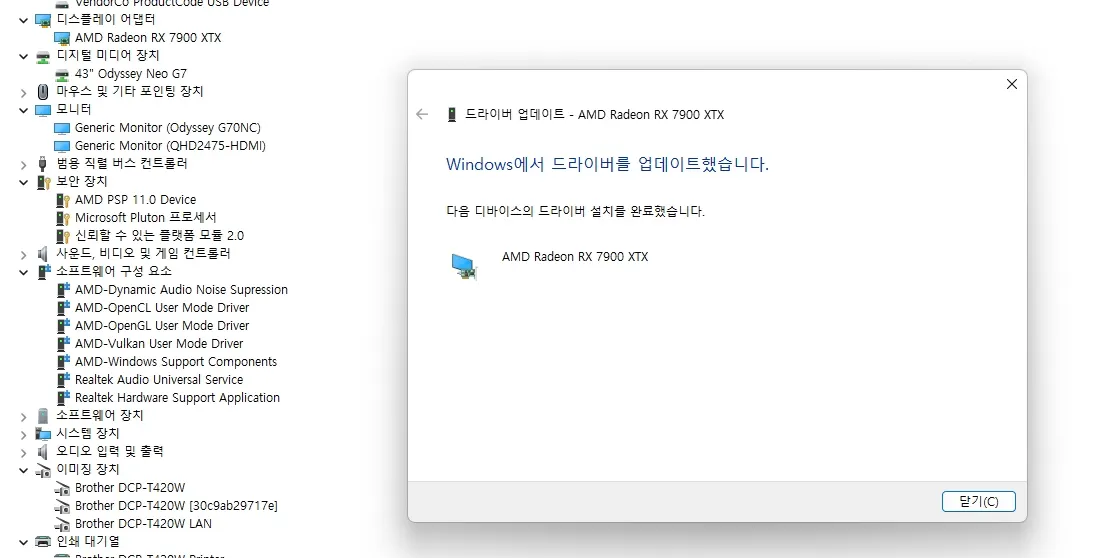Click the Brother DCP-T420W LAN scanner icon
This screenshot has width=1106, height=558.
point(62,524)
